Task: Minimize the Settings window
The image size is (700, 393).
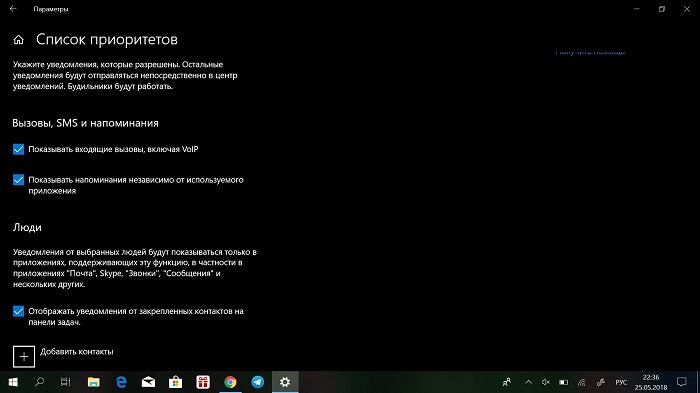Action: tap(637, 8)
